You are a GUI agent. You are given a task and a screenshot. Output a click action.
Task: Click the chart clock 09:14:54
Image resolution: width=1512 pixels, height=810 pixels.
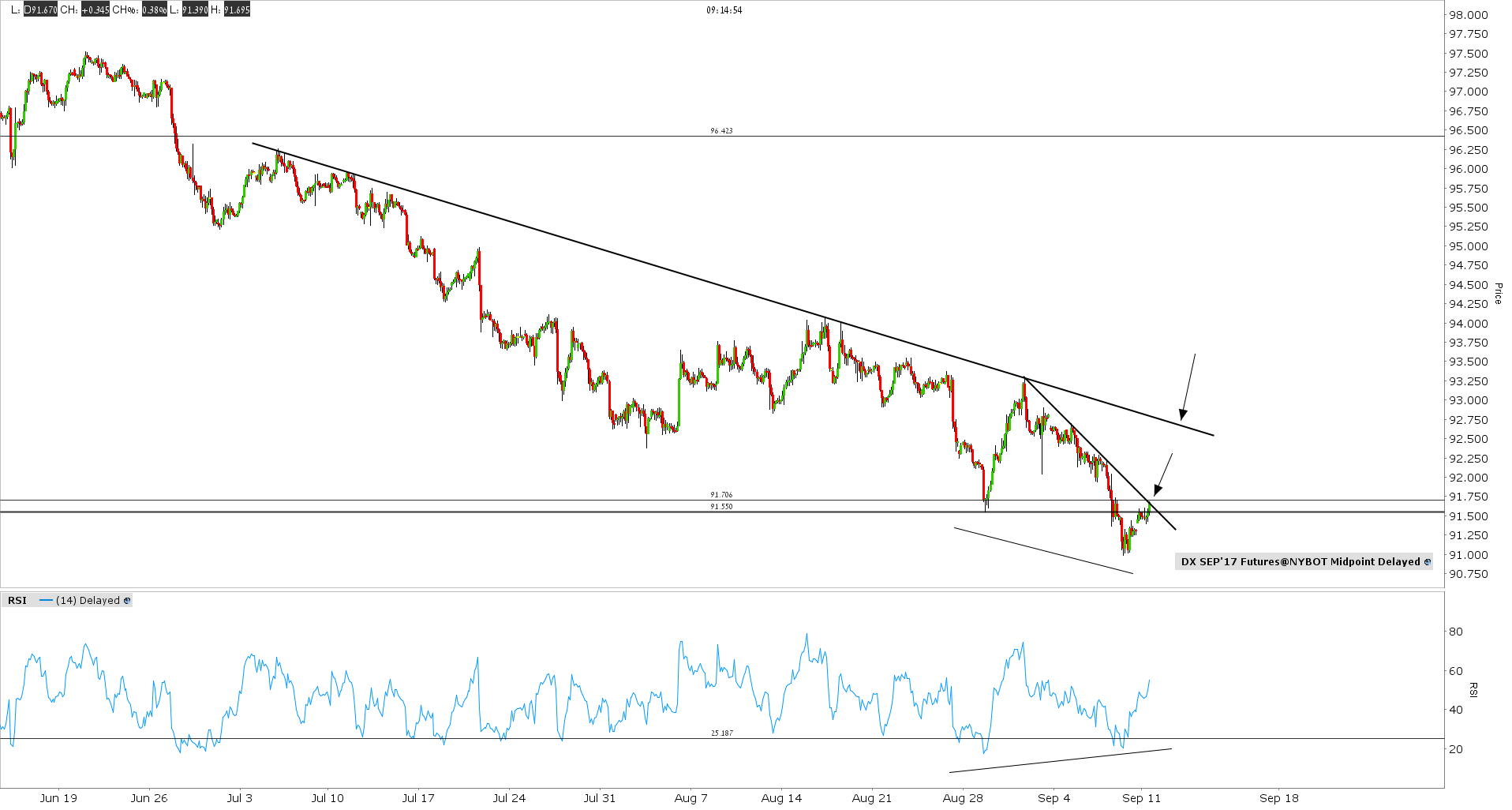click(724, 10)
